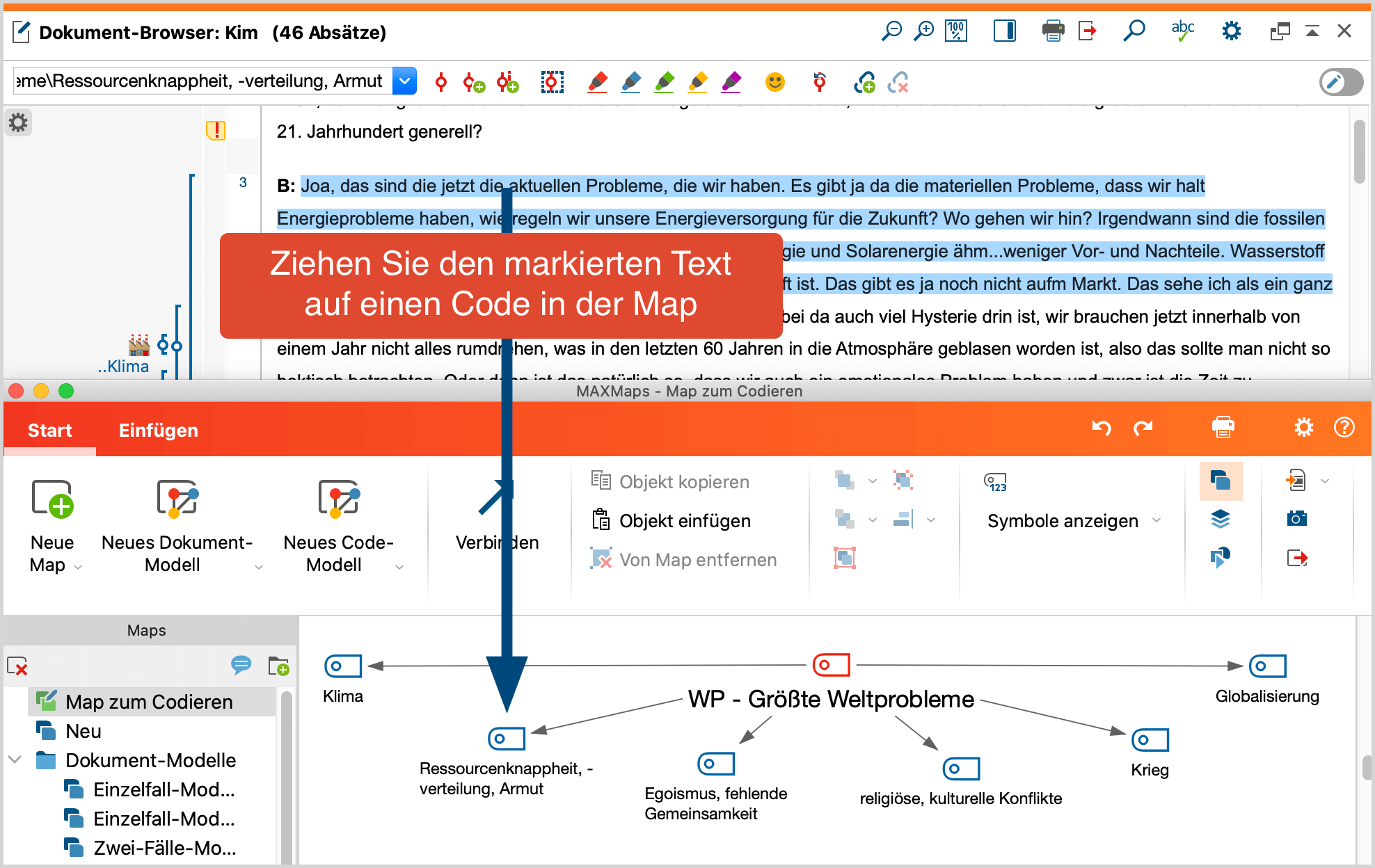This screenshot has width=1375, height=868.
Task: Code the selection with a new code
Action: 474,81
